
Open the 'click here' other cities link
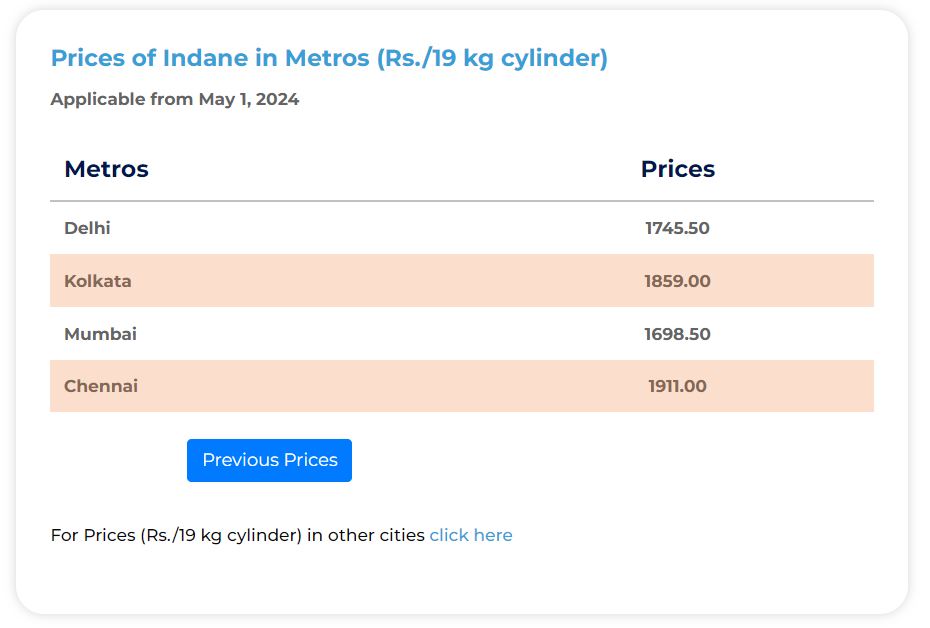(x=470, y=535)
